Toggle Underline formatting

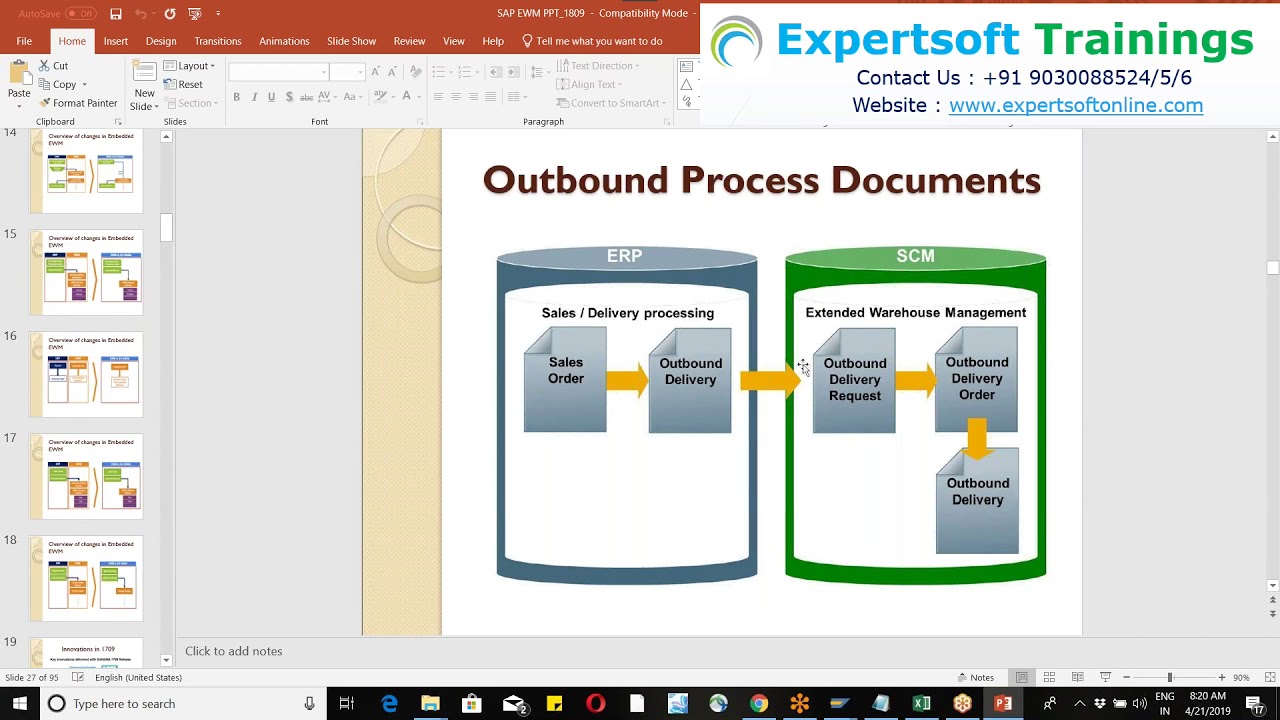tap(271, 97)
